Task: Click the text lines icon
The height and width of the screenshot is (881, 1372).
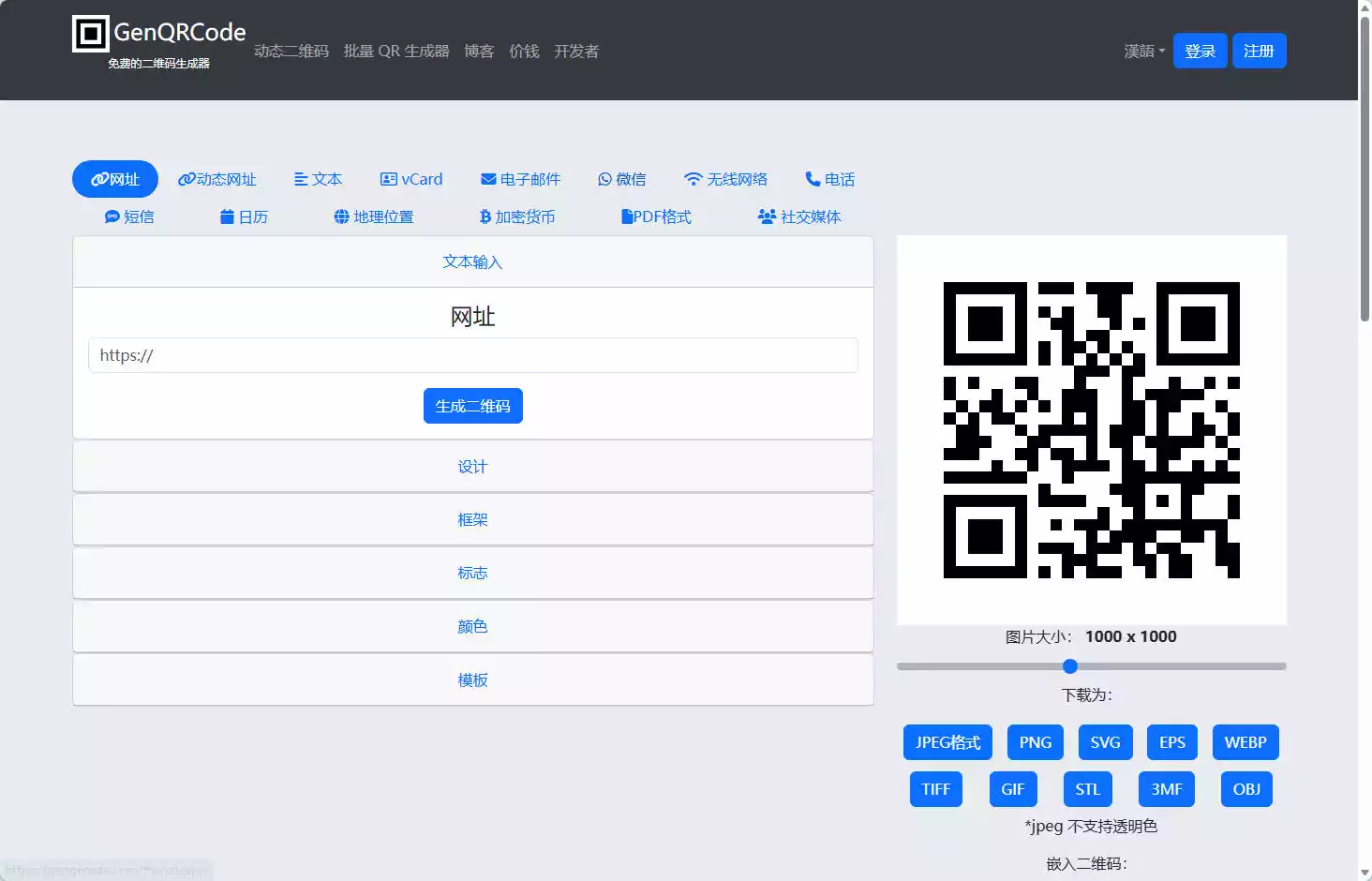Action: 301,179
